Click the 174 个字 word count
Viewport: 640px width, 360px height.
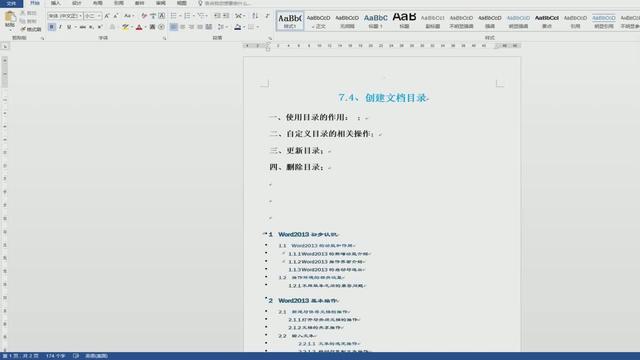(56, 356)
